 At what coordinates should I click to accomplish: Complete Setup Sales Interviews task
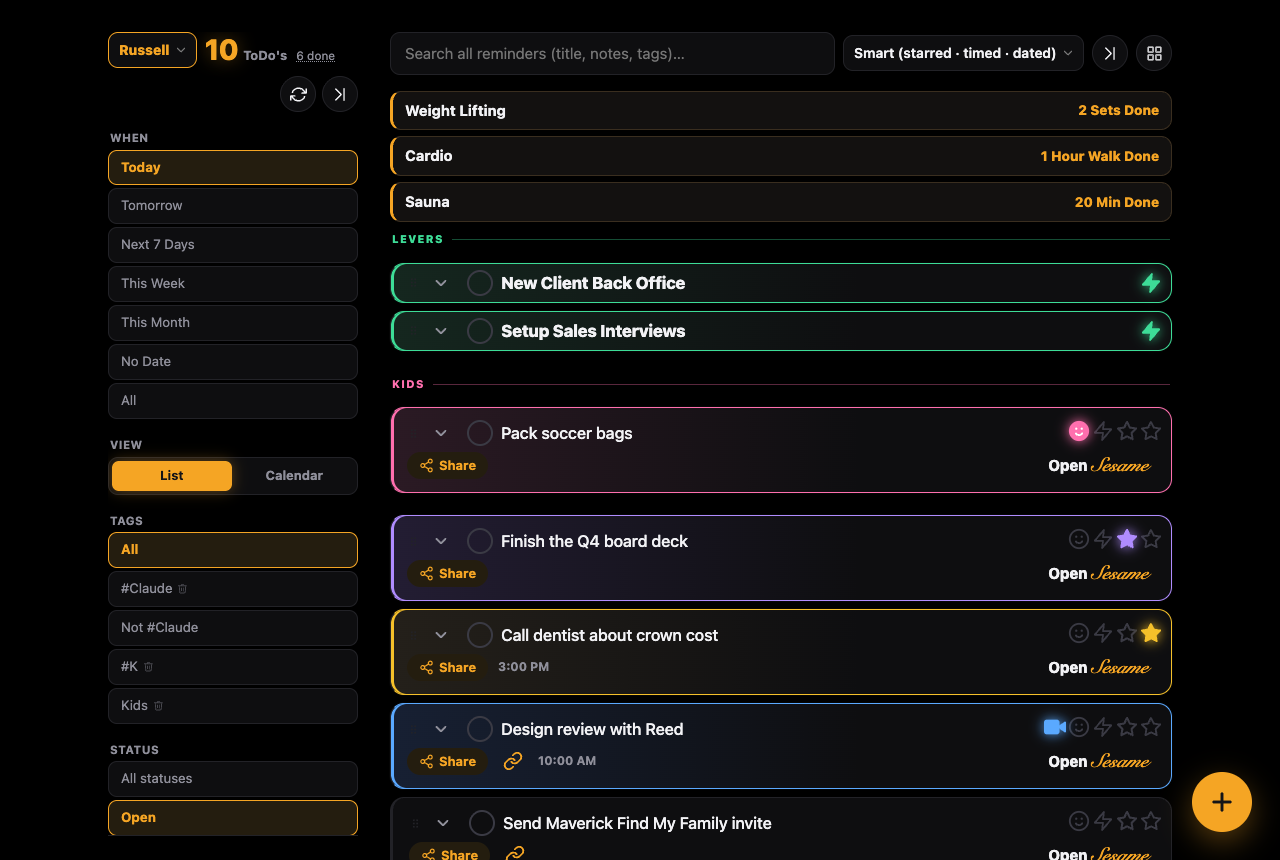point(480,331)
